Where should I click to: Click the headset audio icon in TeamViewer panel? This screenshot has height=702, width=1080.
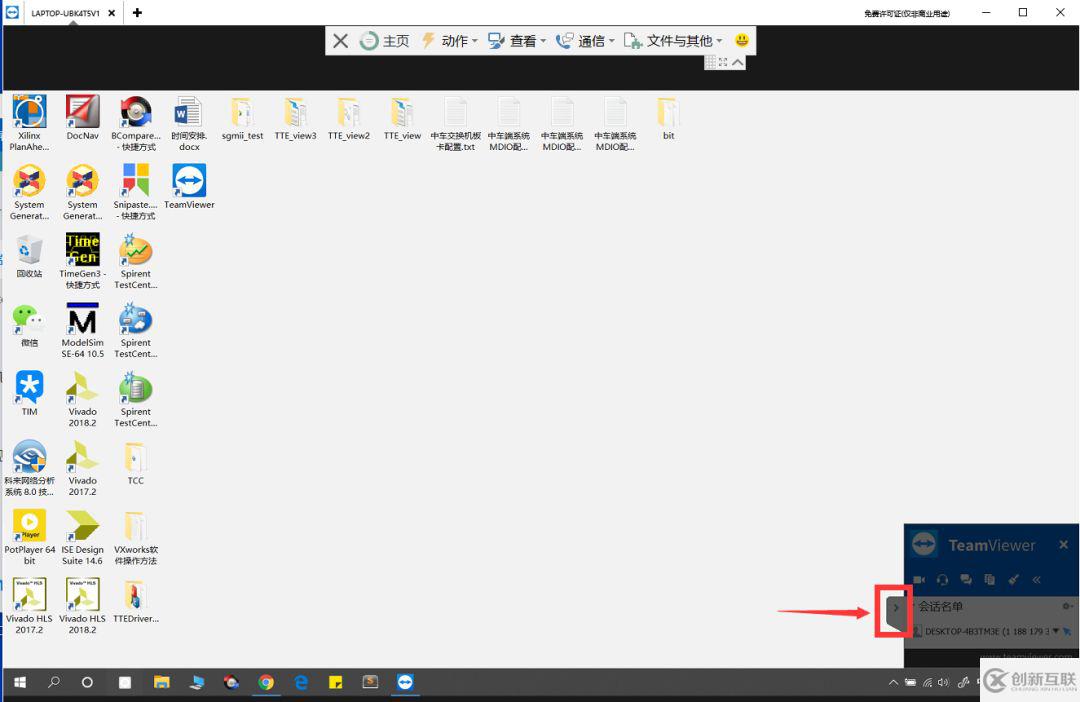(942, 579)
